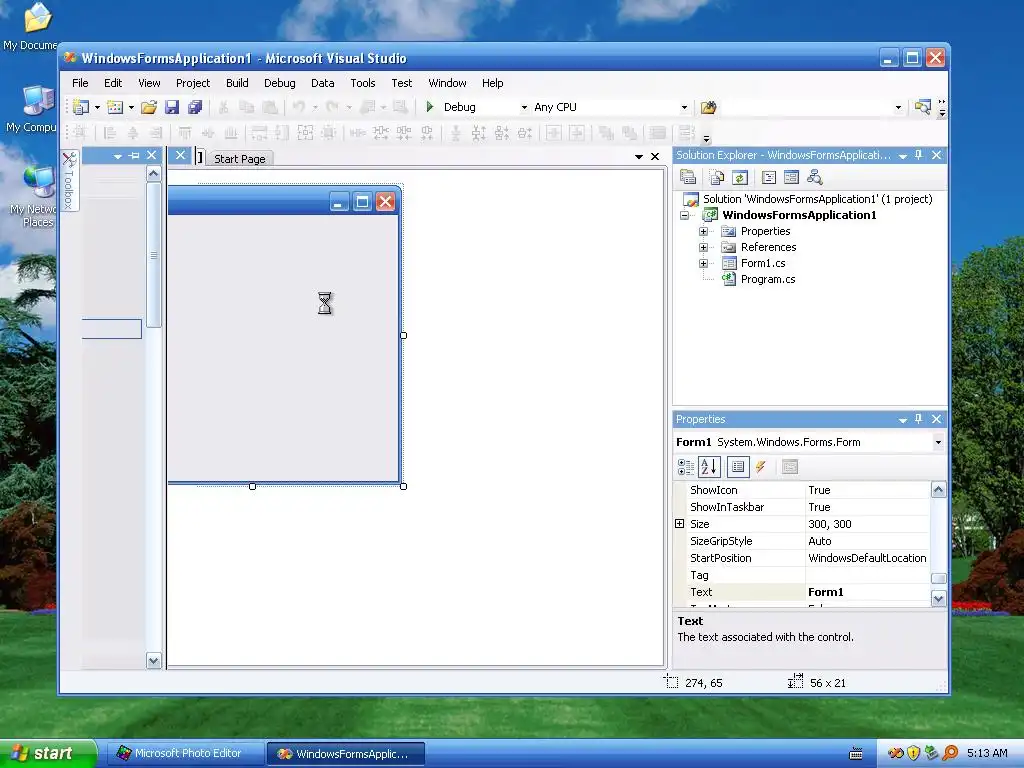Image resolution: width=1024 pixels, height=768 pixels.
Task: Click the Solution Explorer Properties icon
Action: (x=687, y=177)
